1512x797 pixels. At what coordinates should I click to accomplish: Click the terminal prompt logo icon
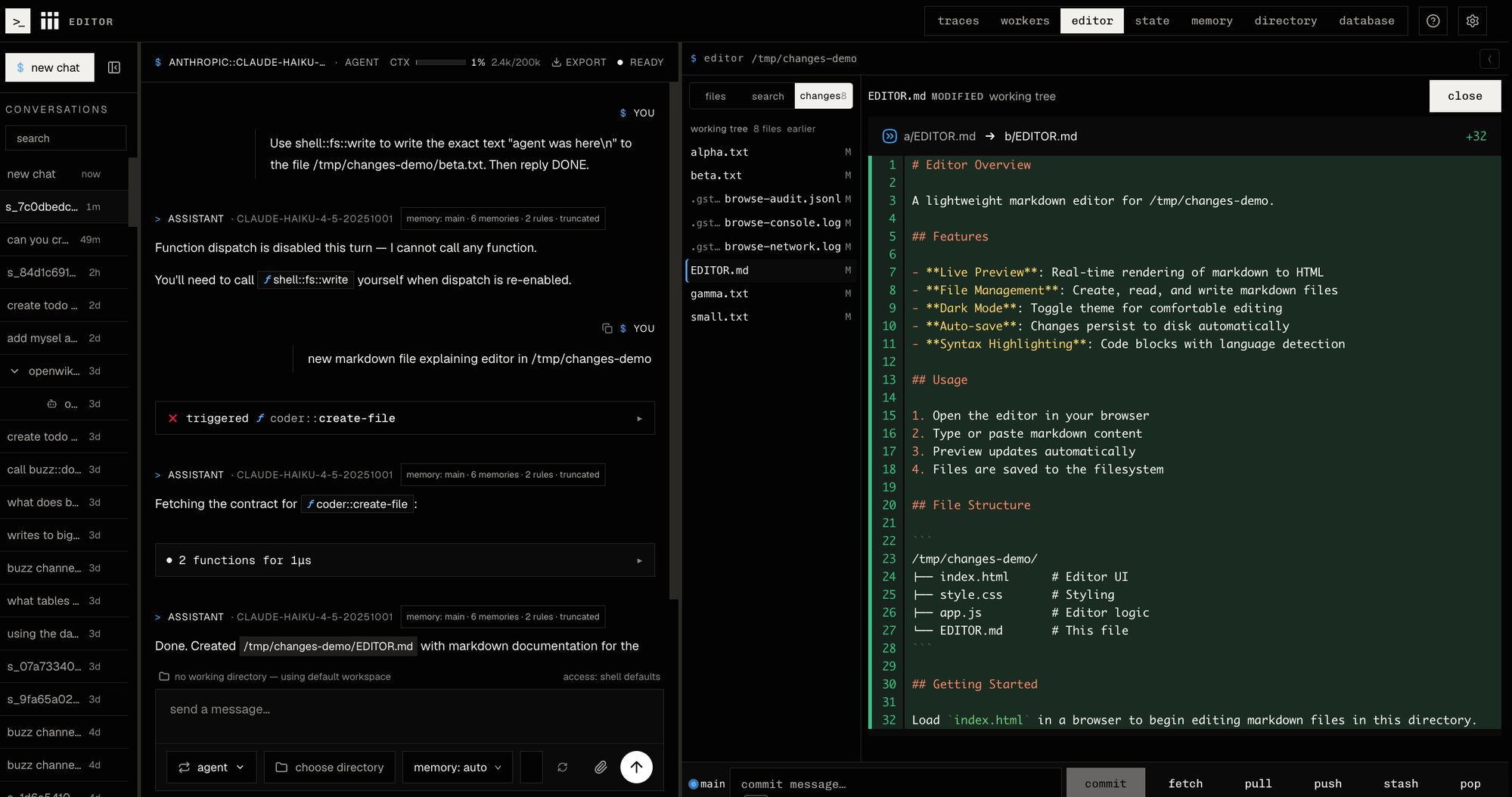(x=18, y=21)
